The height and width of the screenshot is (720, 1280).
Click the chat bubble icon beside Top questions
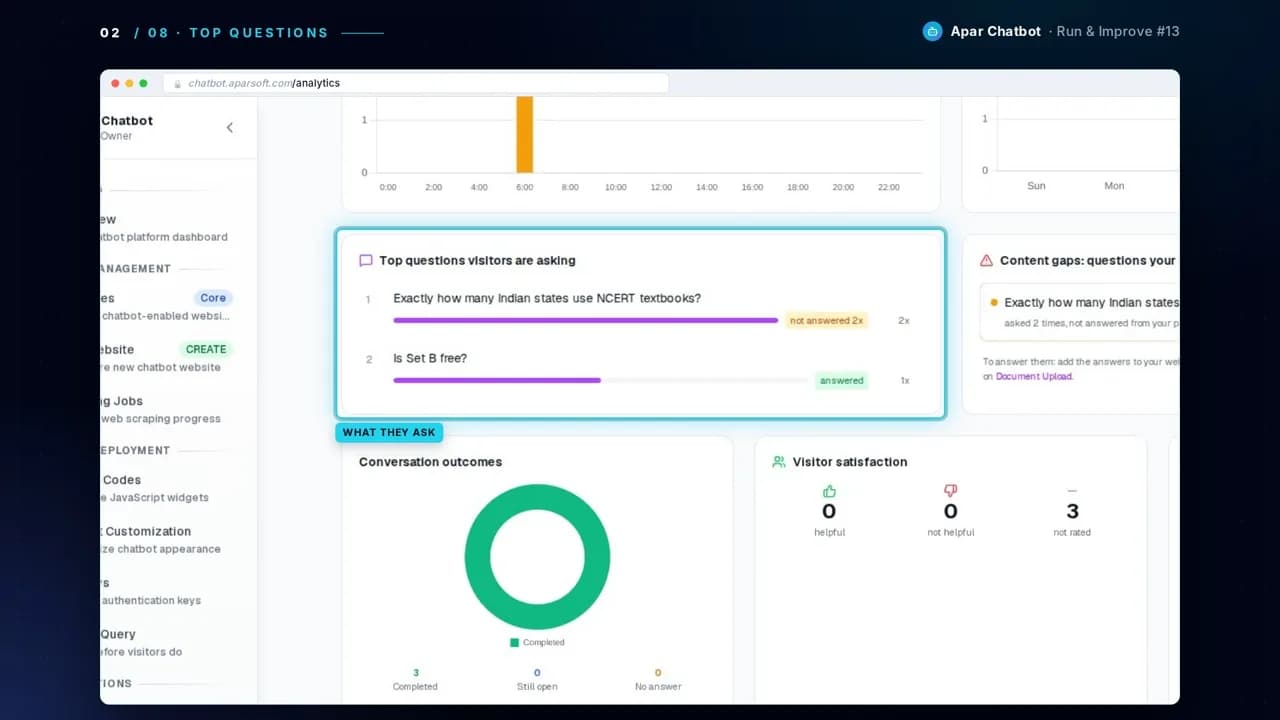366,260
